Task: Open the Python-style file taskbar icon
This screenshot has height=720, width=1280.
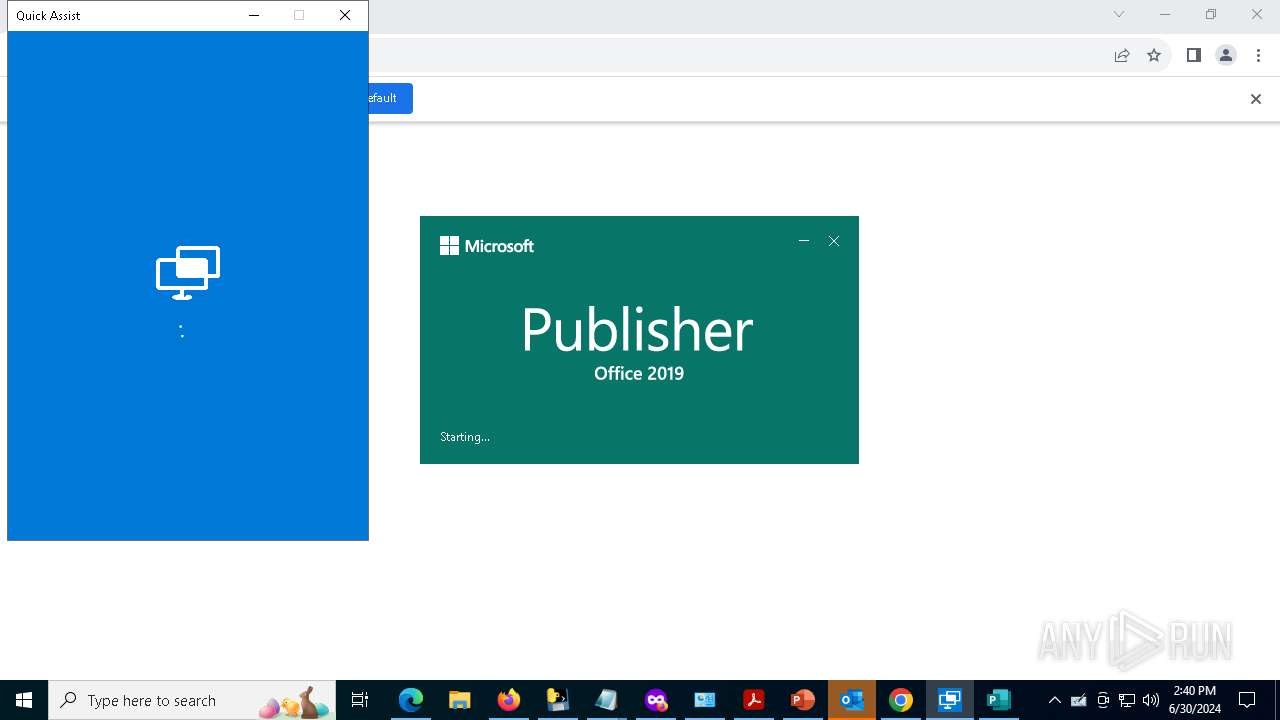Action: point(558,700)
